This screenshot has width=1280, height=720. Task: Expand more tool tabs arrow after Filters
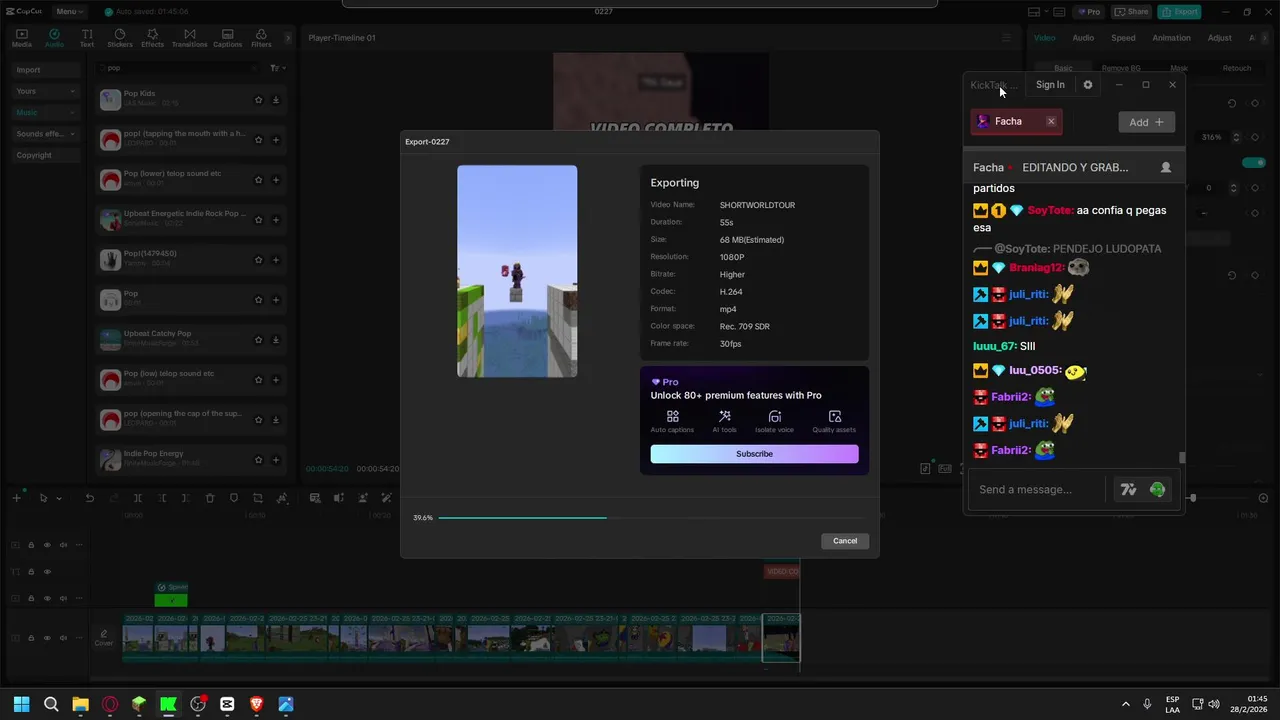pos(288,38)
